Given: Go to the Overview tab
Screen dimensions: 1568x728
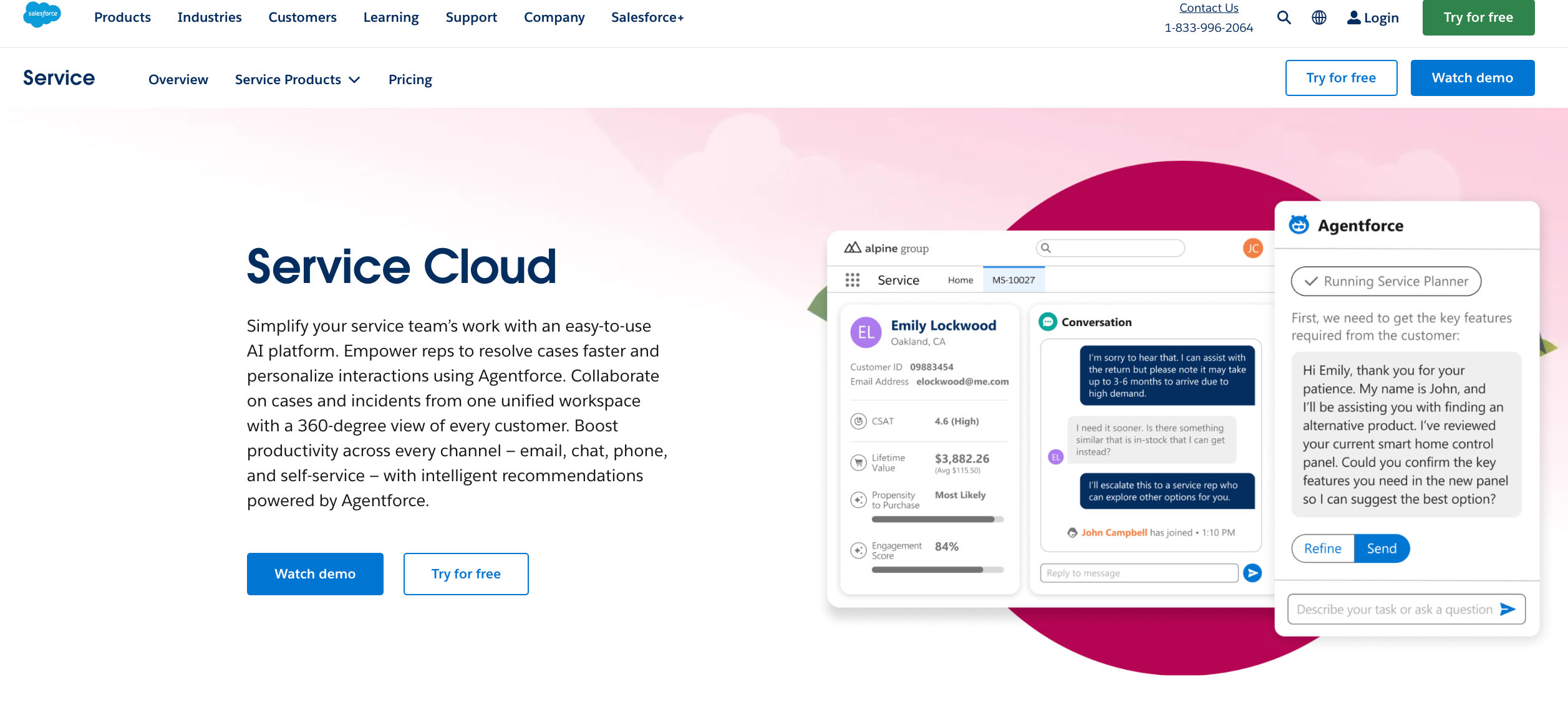Looking at the screenshot, I should [178, 80].
